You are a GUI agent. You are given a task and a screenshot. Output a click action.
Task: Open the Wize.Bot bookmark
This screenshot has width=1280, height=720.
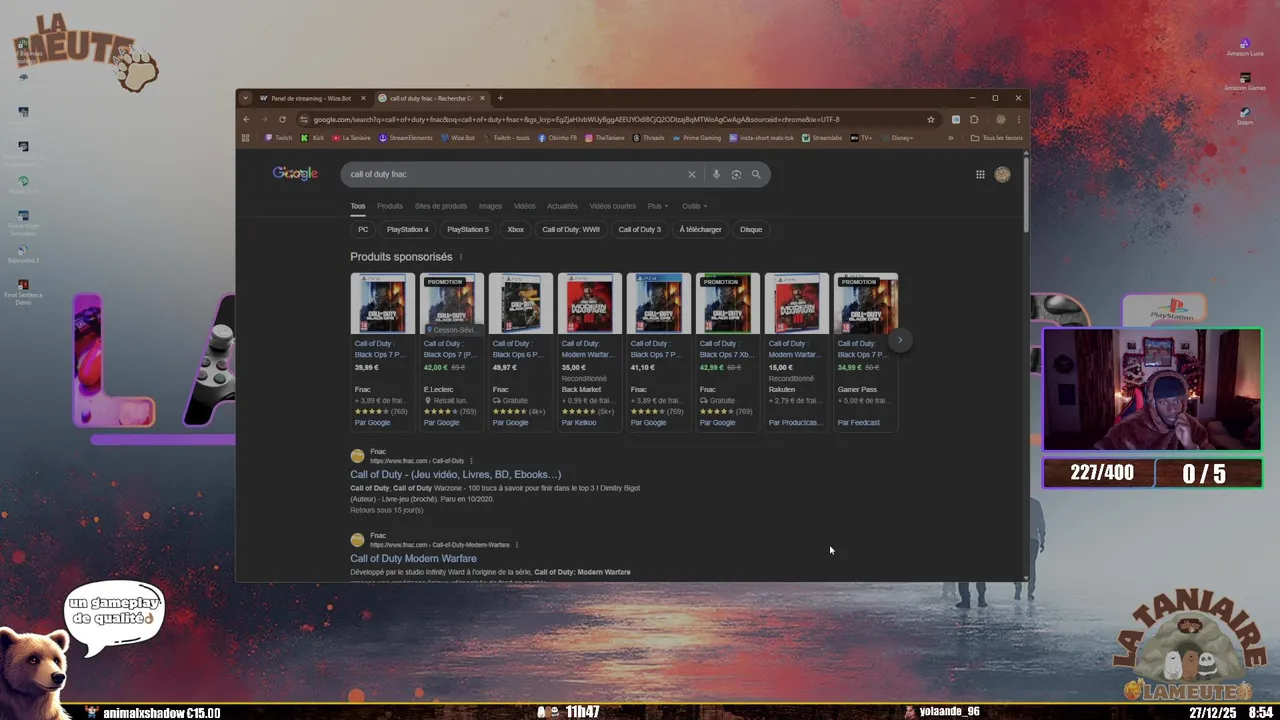pyautogui.click(x=458, y=138)
